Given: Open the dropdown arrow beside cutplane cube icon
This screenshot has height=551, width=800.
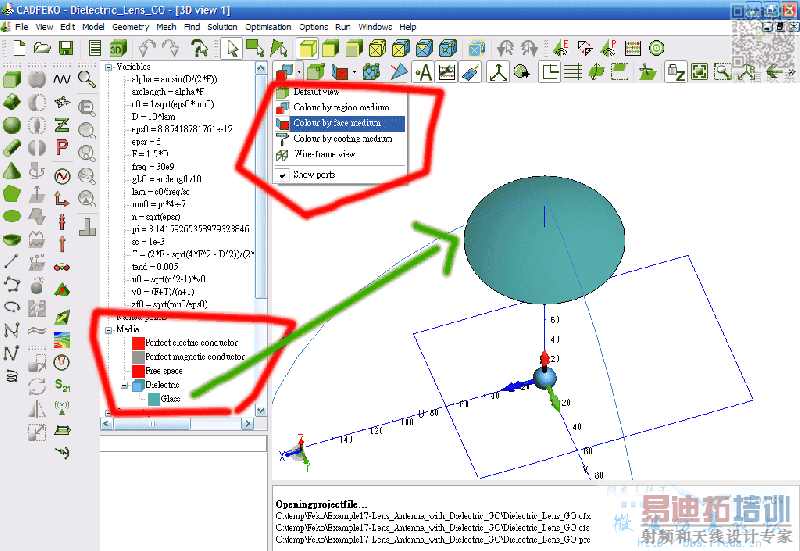Looking at the screenshot, I should tap(355, 72).
